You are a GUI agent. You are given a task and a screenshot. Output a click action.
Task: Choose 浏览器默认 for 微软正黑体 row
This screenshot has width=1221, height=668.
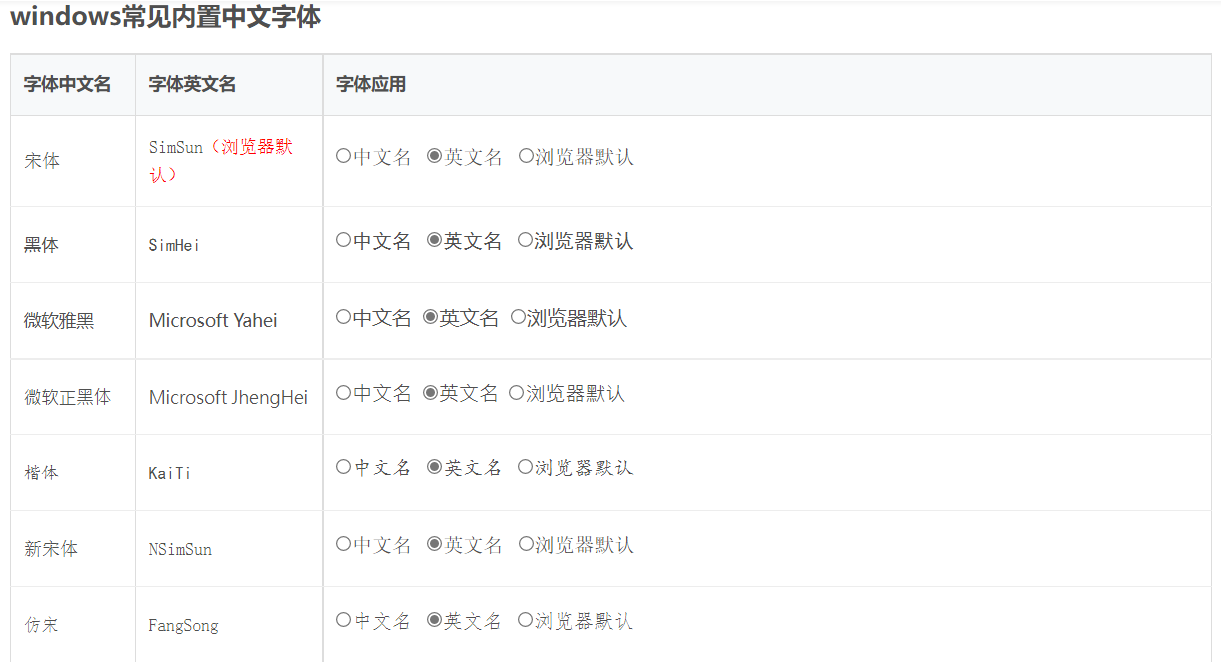pyautogui.click(x=516, y=393)
